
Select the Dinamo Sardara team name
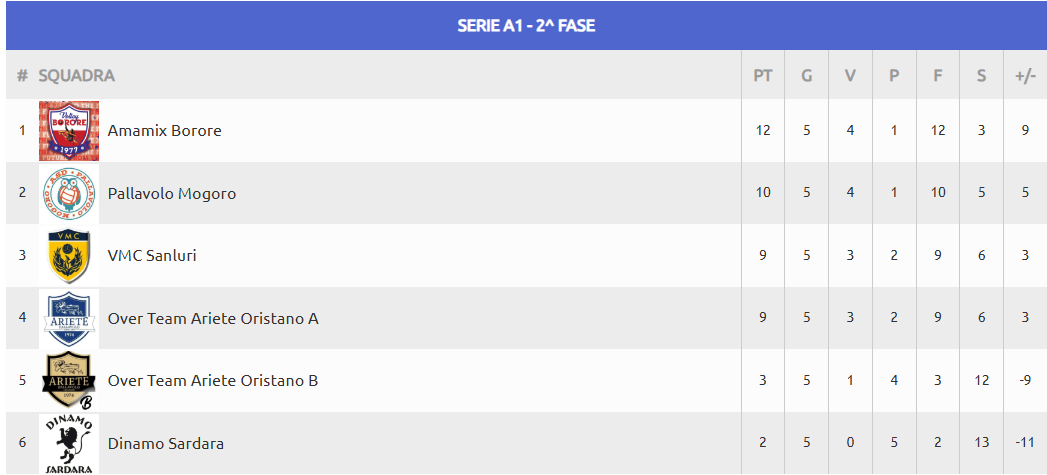tap(166, 444)
